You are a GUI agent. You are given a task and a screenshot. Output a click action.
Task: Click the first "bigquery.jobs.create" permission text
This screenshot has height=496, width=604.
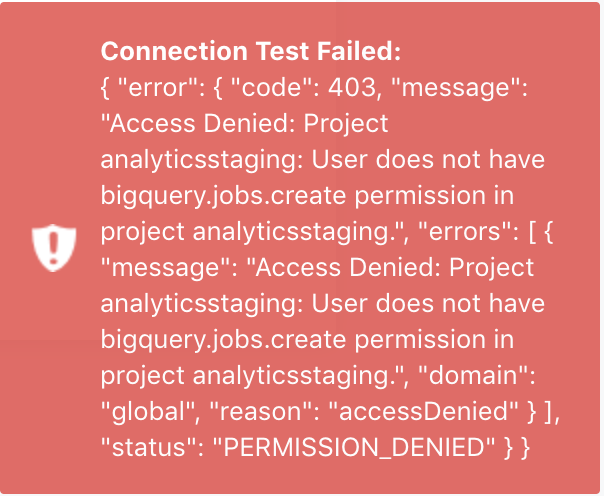[223, 195]
